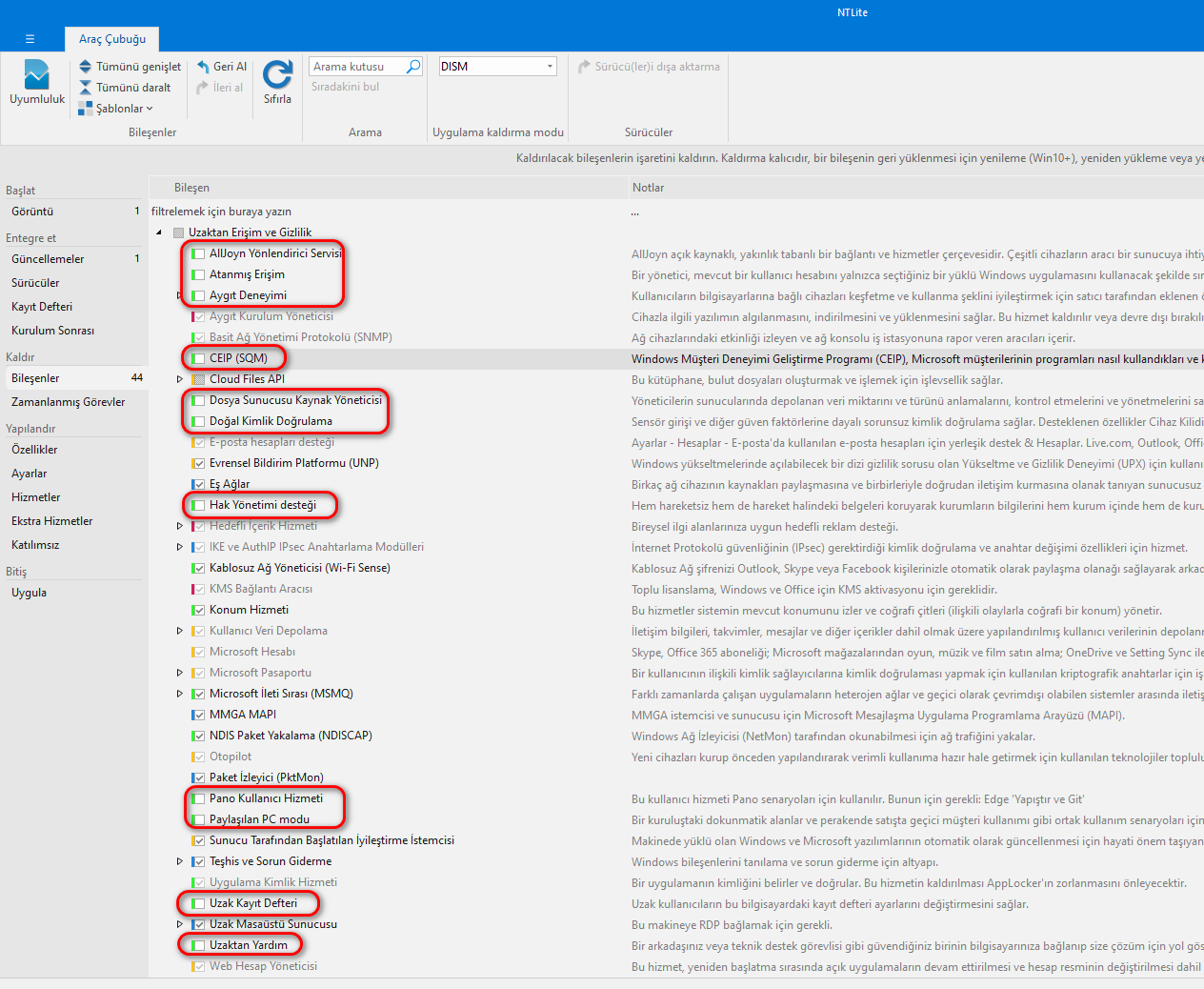Toggle the Paylaşılan PC modu checkbox
The image size is (1204, 989).
[x=199, y=819]
